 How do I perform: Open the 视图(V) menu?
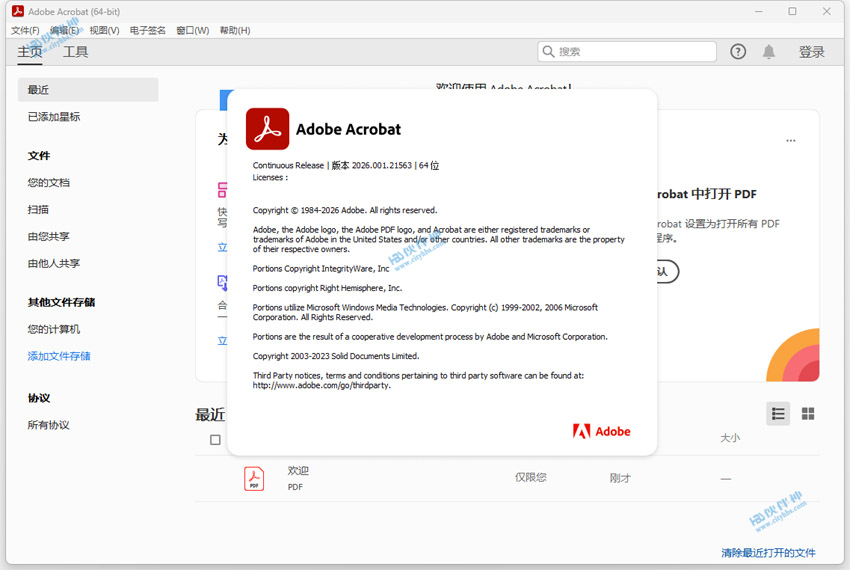pos(104,30)
